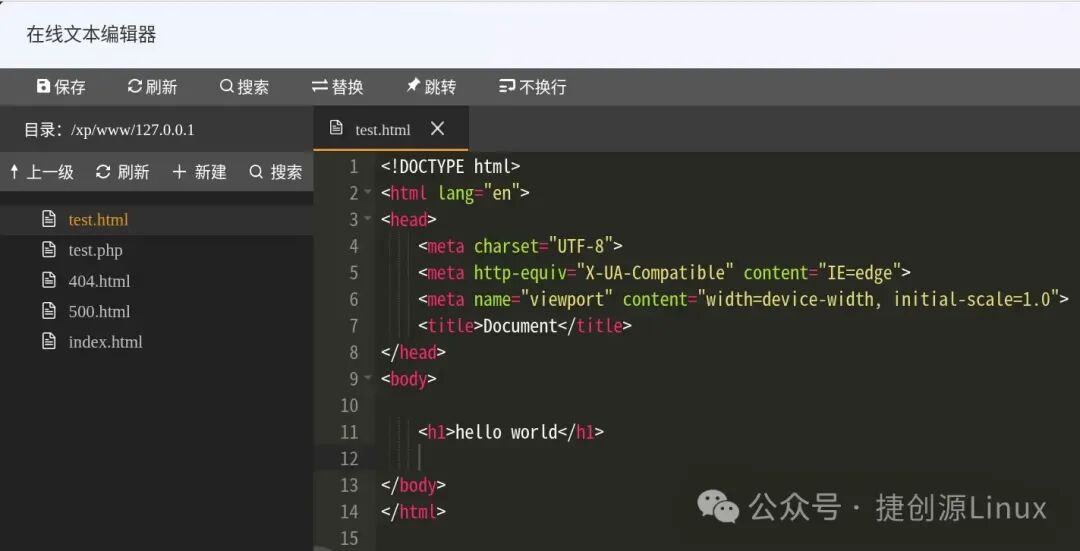
Task: Open test.php in file list
Action: click(x=96, y=250)
